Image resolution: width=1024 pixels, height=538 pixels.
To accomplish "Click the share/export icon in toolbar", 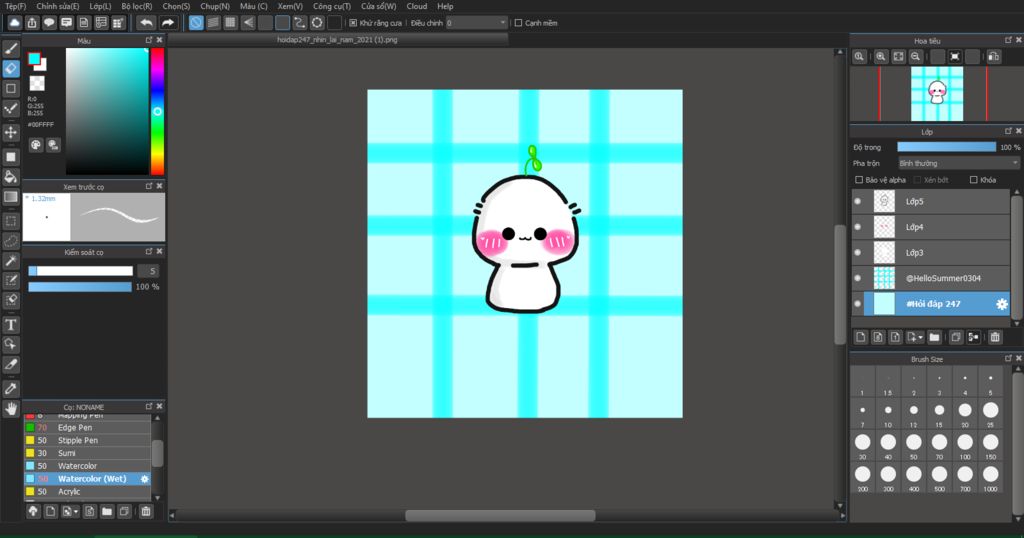I will pyautogui.click(x=32, y=23).
